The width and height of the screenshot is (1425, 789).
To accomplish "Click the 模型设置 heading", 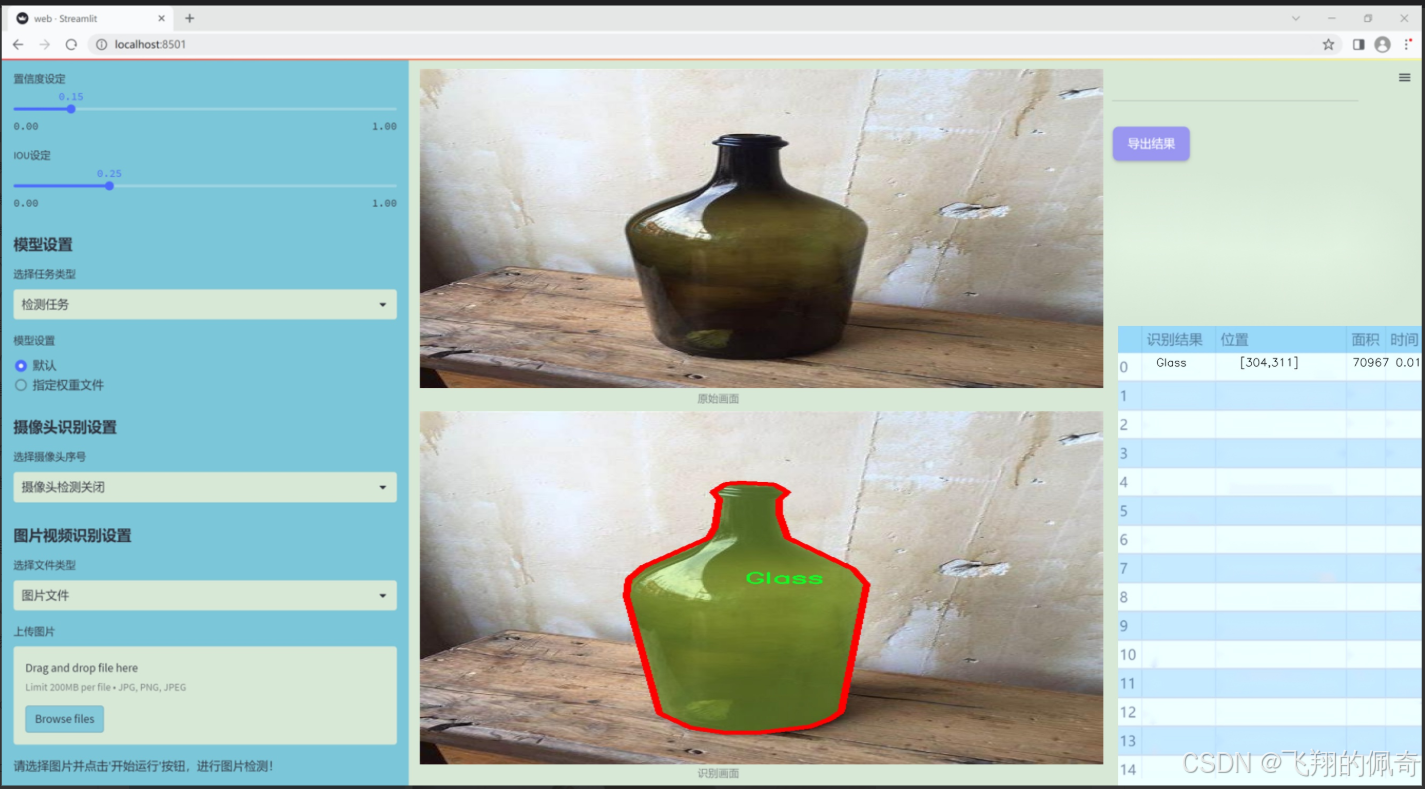I will pos(43,245).
